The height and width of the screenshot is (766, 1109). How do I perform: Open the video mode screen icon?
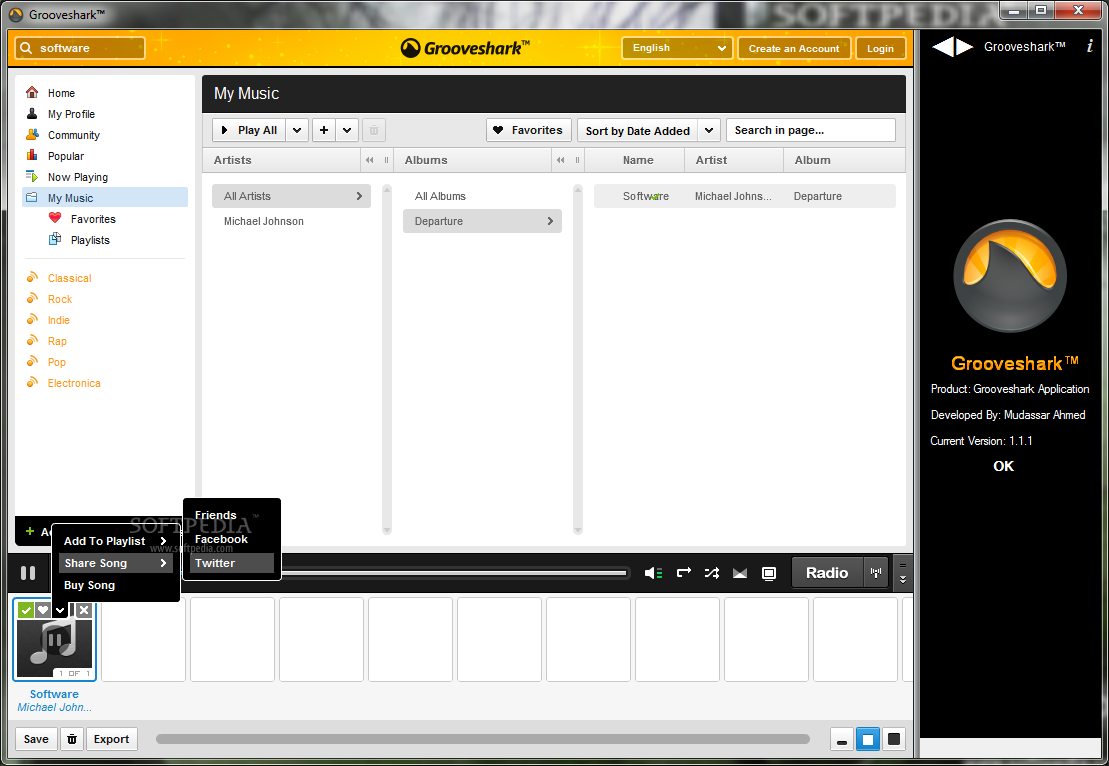pyautogui.click(x=769, y=573)
